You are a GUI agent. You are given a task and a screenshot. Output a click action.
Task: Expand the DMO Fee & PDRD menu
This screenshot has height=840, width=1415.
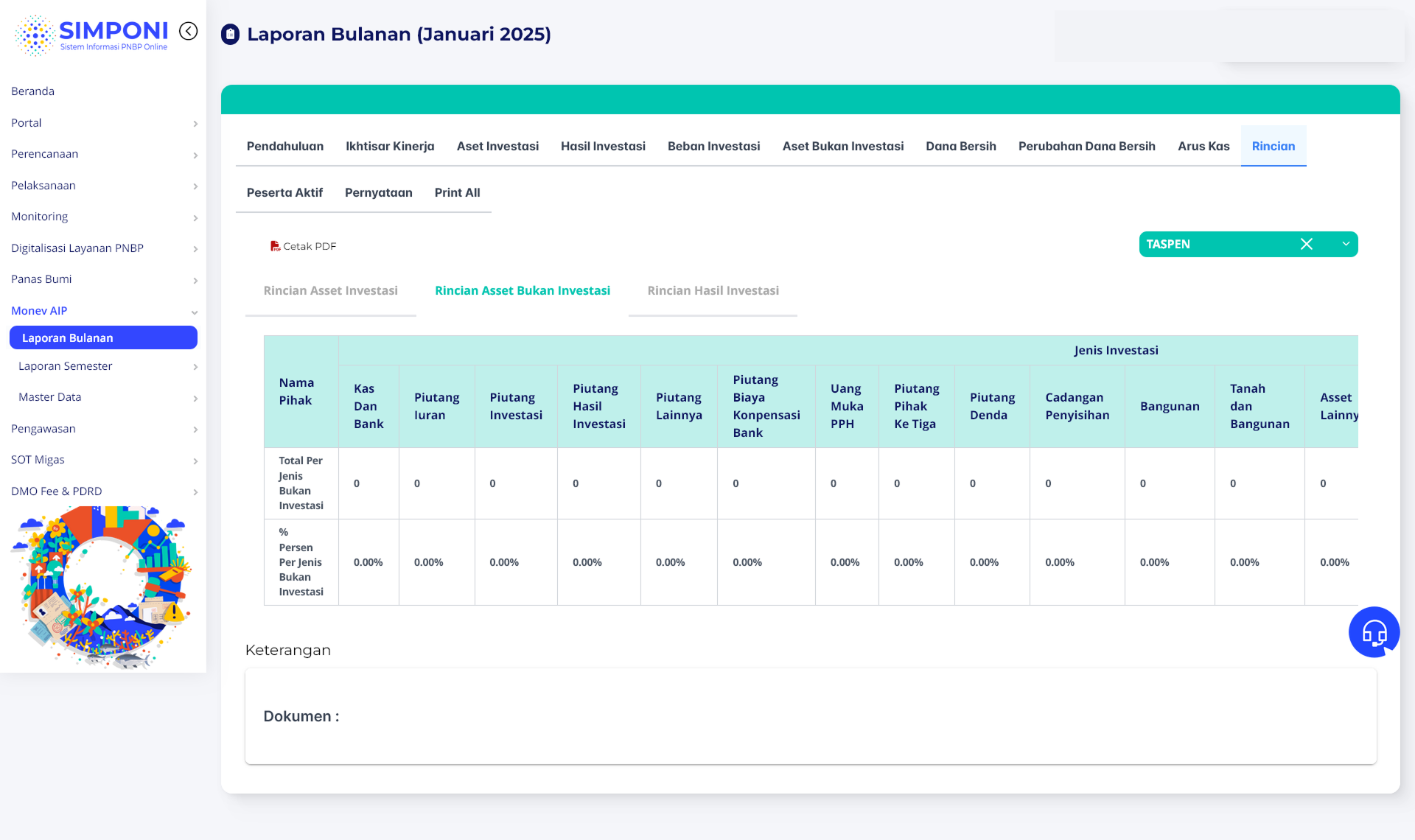(103, 491)
